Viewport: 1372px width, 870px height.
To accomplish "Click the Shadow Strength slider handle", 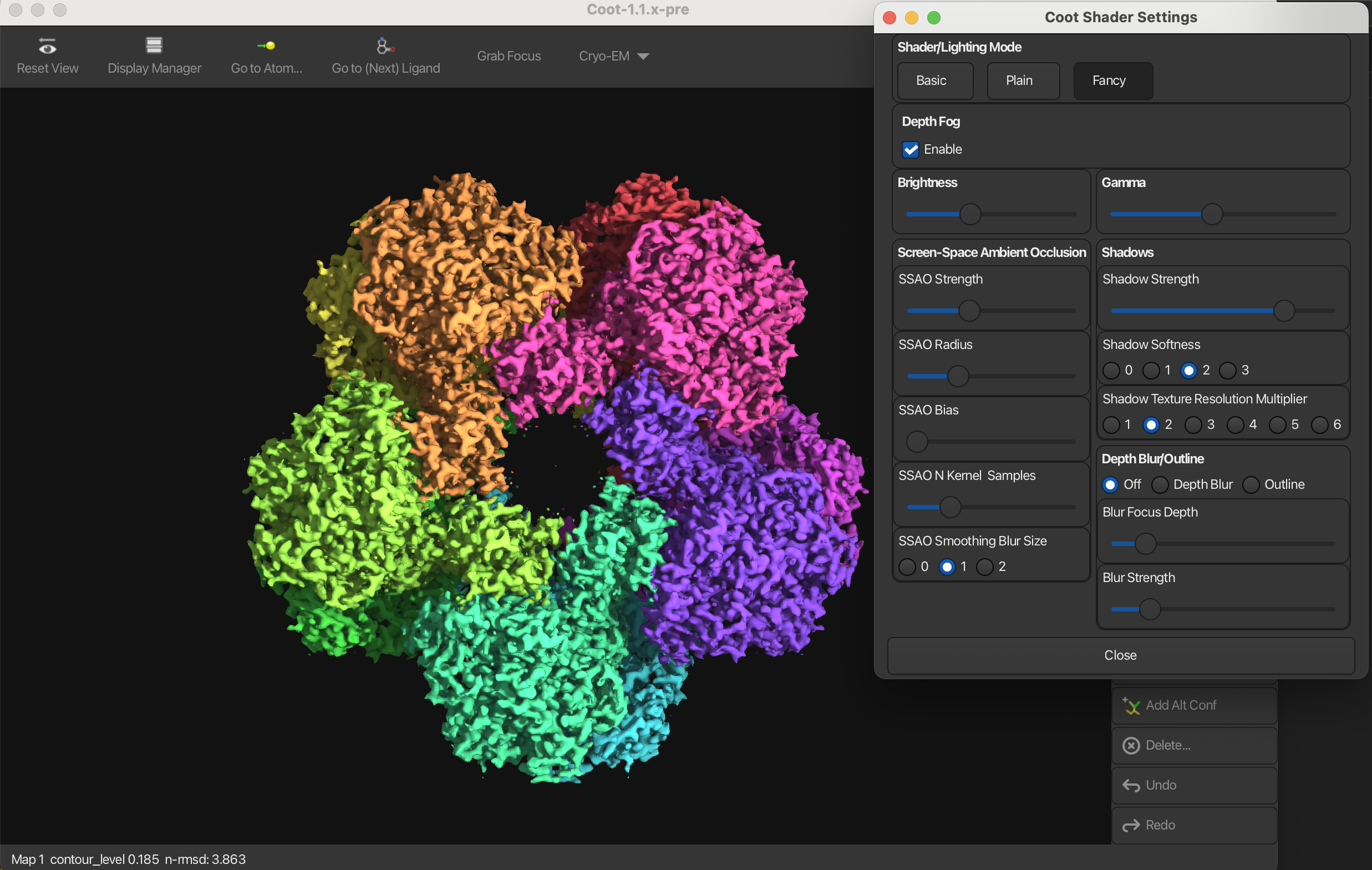I will [x=1284, y=311].
